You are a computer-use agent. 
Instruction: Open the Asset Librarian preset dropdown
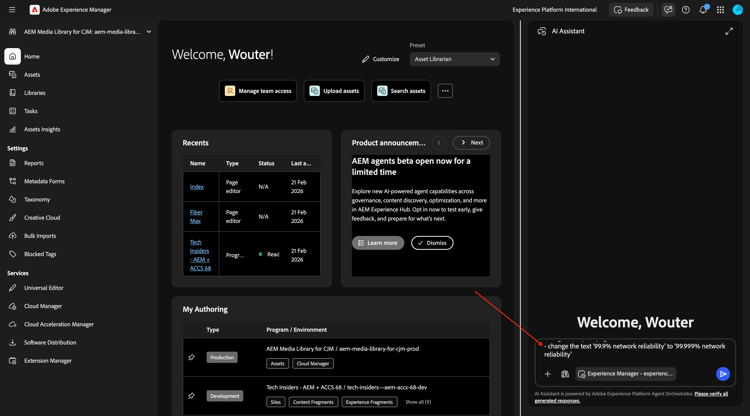(454, 59)
